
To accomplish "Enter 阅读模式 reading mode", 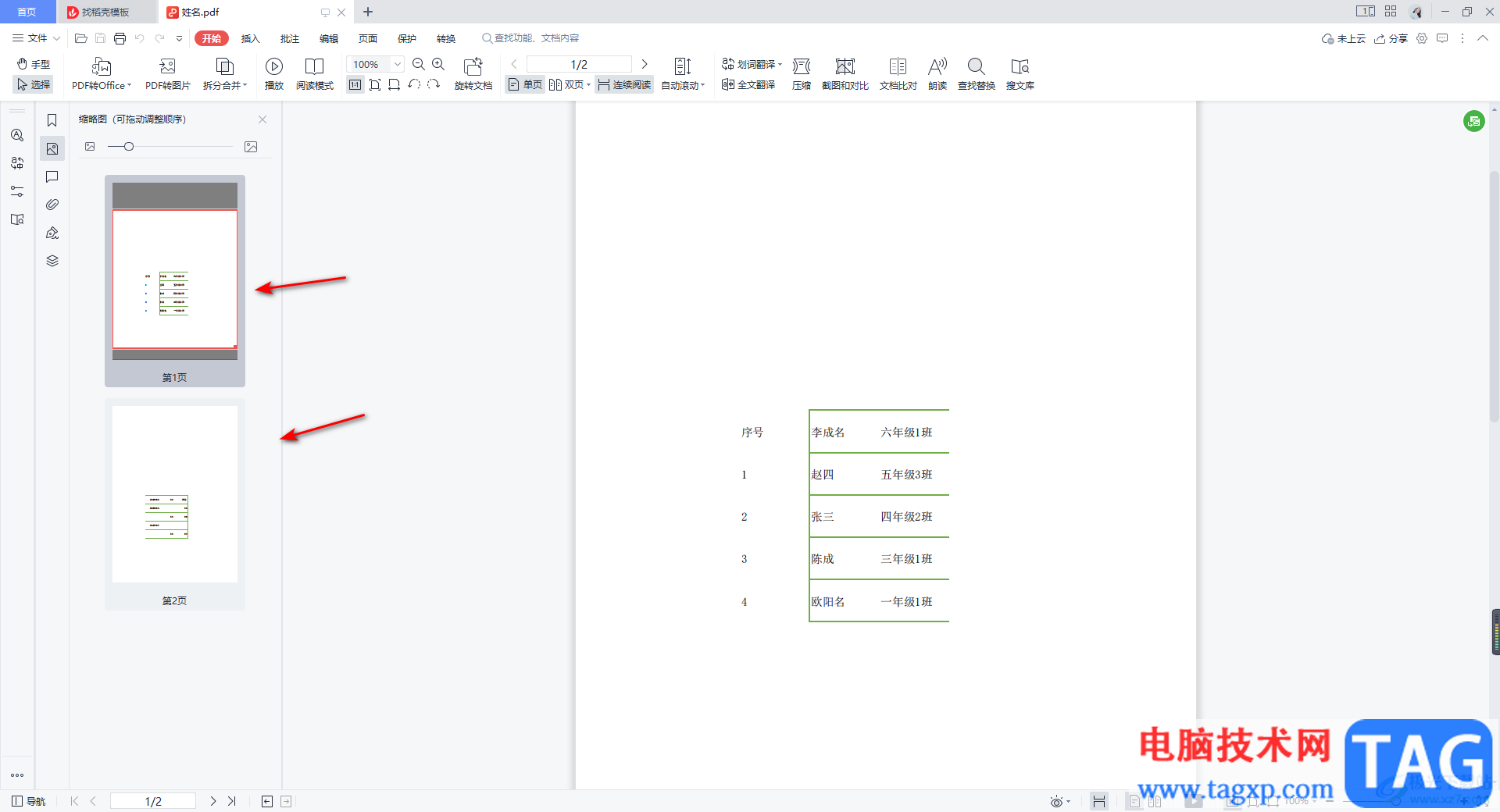I will coord(315,74).
